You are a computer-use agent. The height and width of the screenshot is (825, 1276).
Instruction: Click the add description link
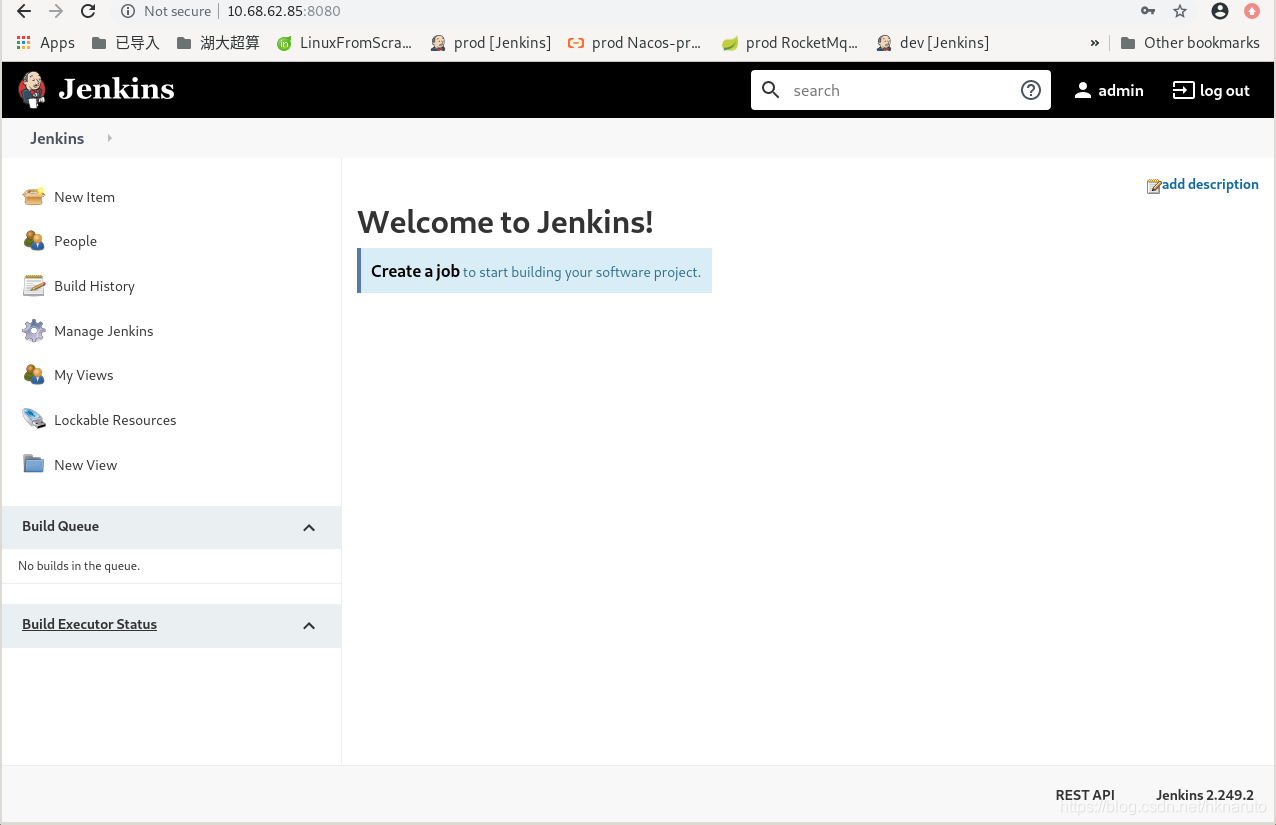[x=1210, y=184]
